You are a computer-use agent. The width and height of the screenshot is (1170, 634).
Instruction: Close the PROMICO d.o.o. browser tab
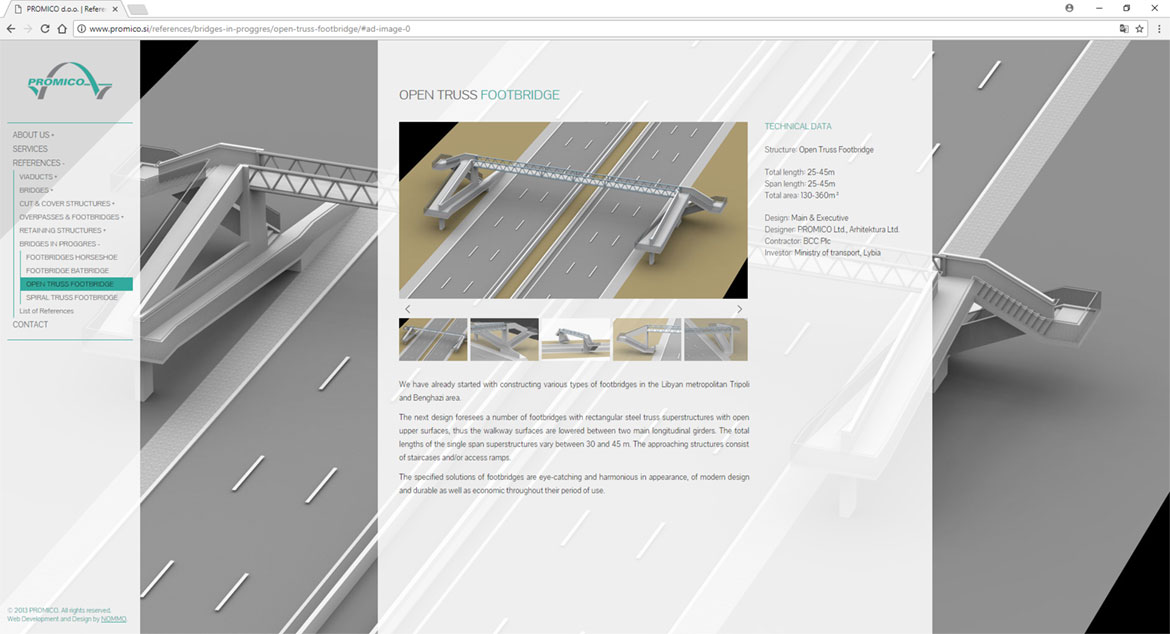coord(117,9)
